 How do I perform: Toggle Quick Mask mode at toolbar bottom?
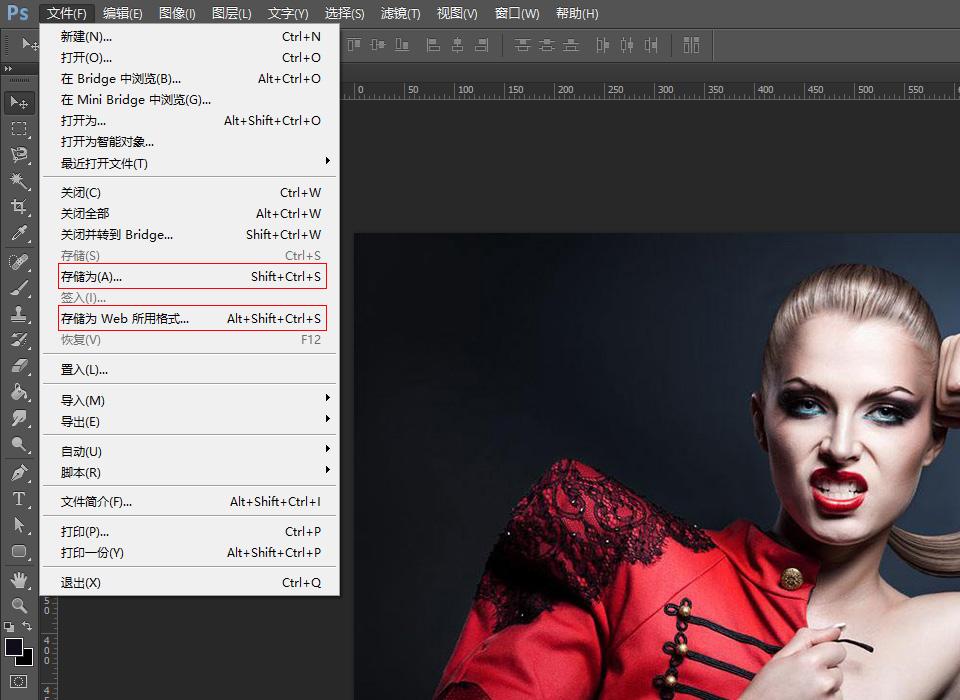(x=19, y=682)
